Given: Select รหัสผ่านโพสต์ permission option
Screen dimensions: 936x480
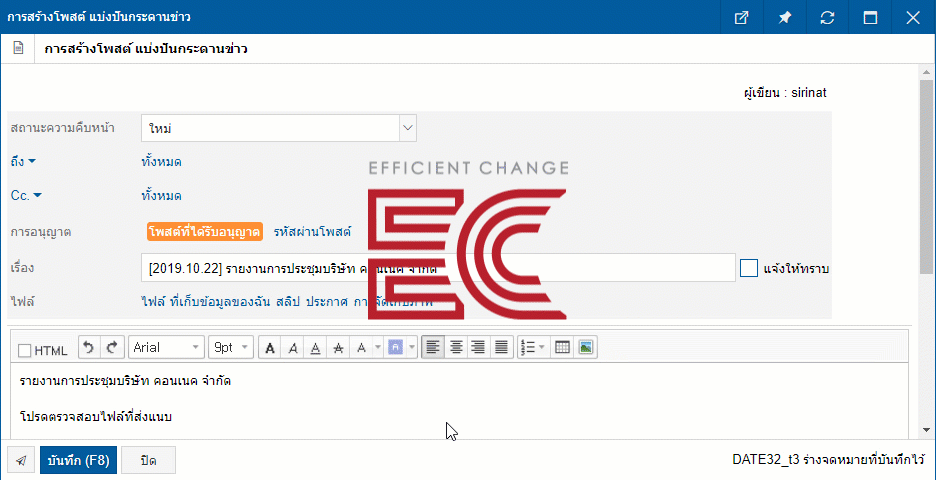Looking at the screenshot, I should point(312,232).
